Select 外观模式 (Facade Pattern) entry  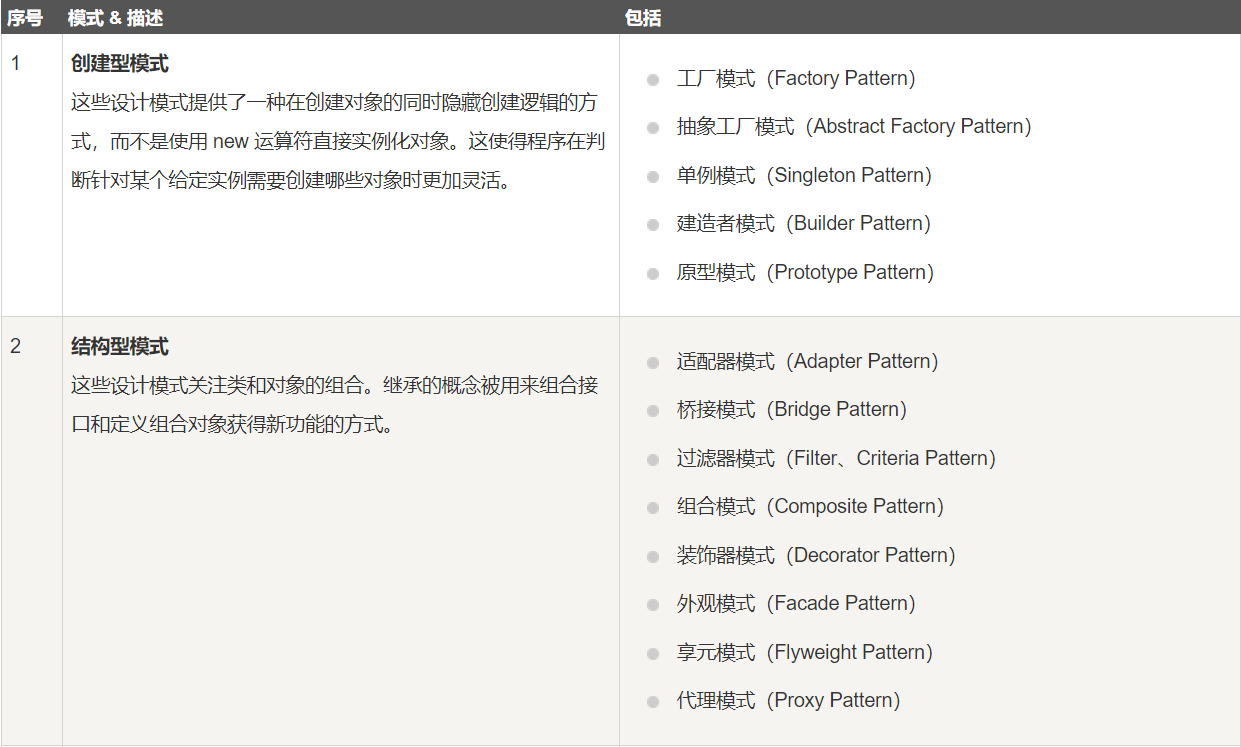point(795,603)
